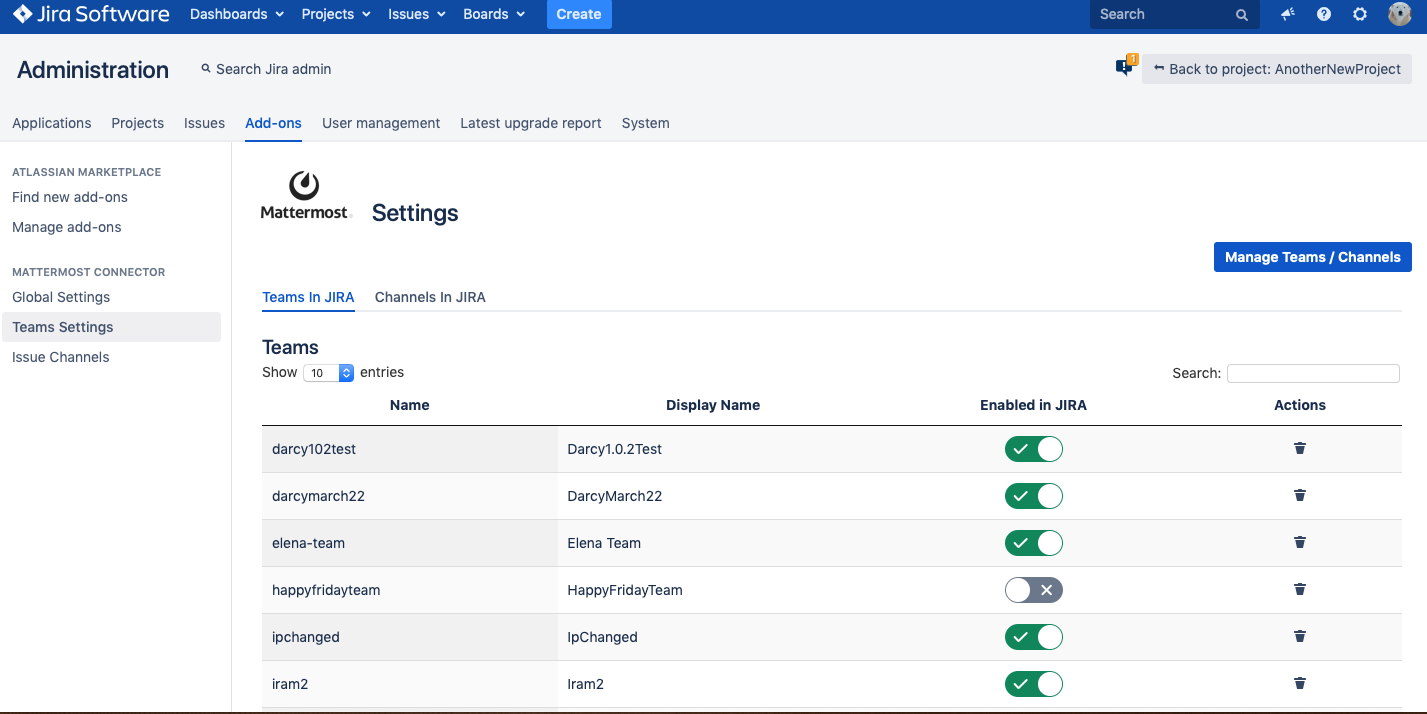Screen dimensions: 1427x714
Task: Open Global Settings in sidebar
Action: [61, 297]
